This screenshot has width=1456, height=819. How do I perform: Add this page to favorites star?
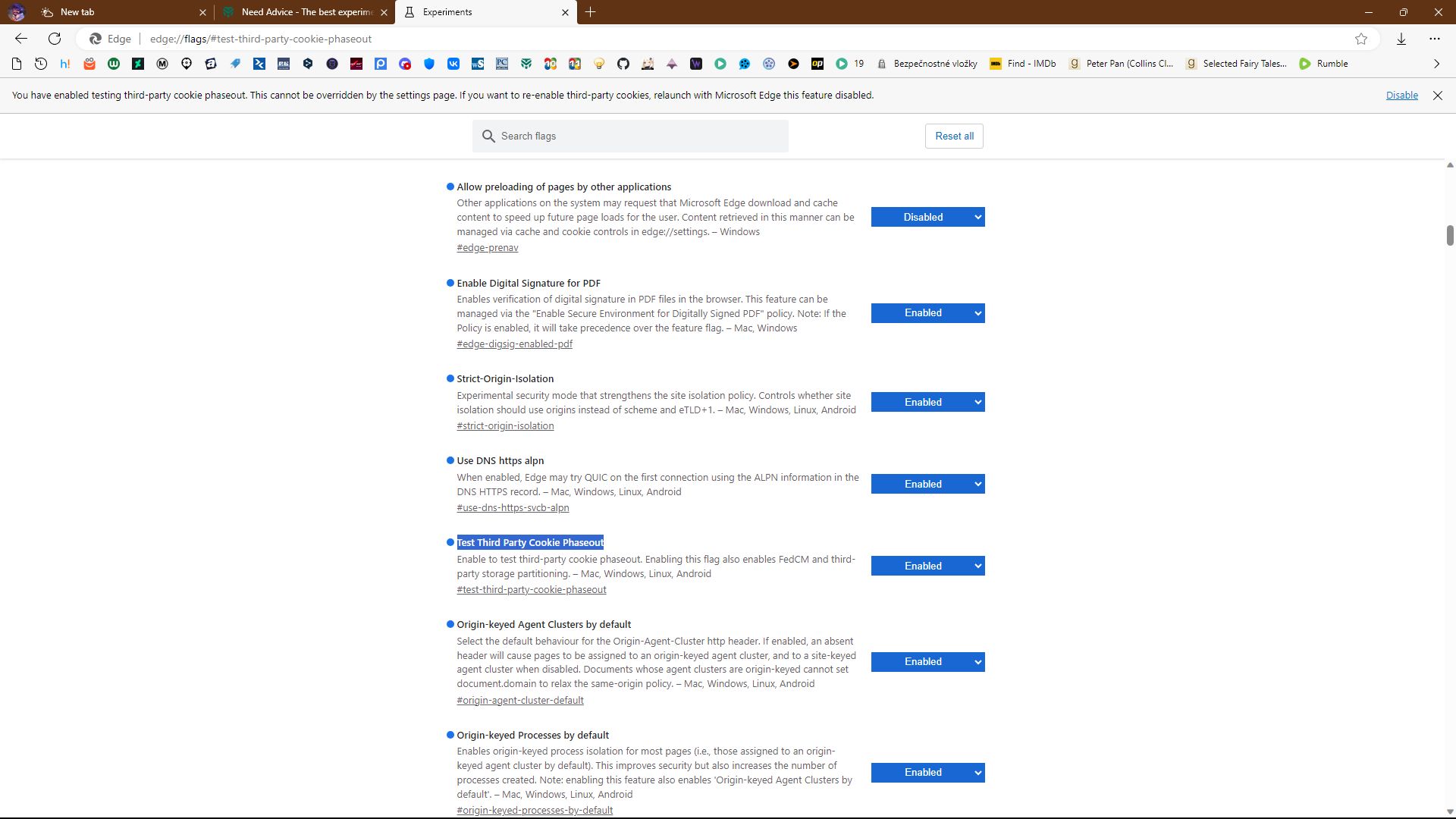(1361, 39)
